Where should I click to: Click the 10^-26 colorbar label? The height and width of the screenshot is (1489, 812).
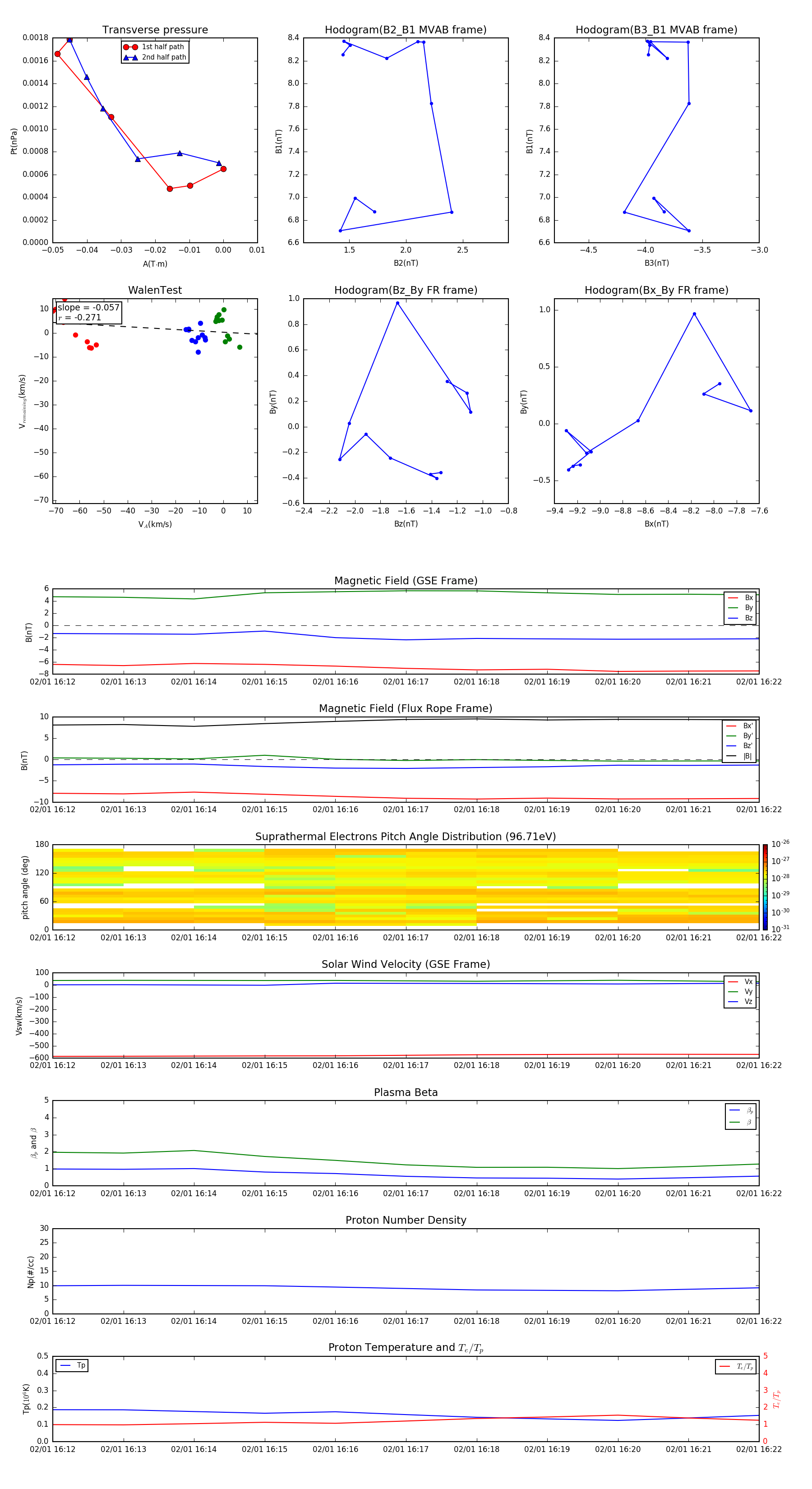click(x=780, y=844)
